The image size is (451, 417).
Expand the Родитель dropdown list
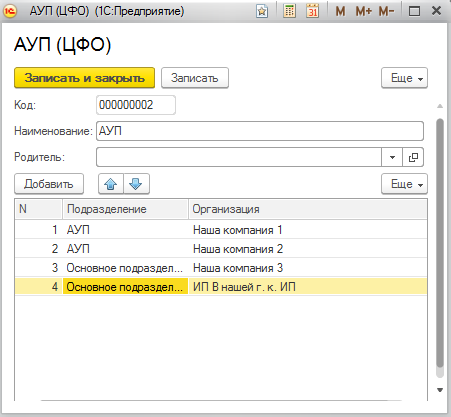pos(392,157)
